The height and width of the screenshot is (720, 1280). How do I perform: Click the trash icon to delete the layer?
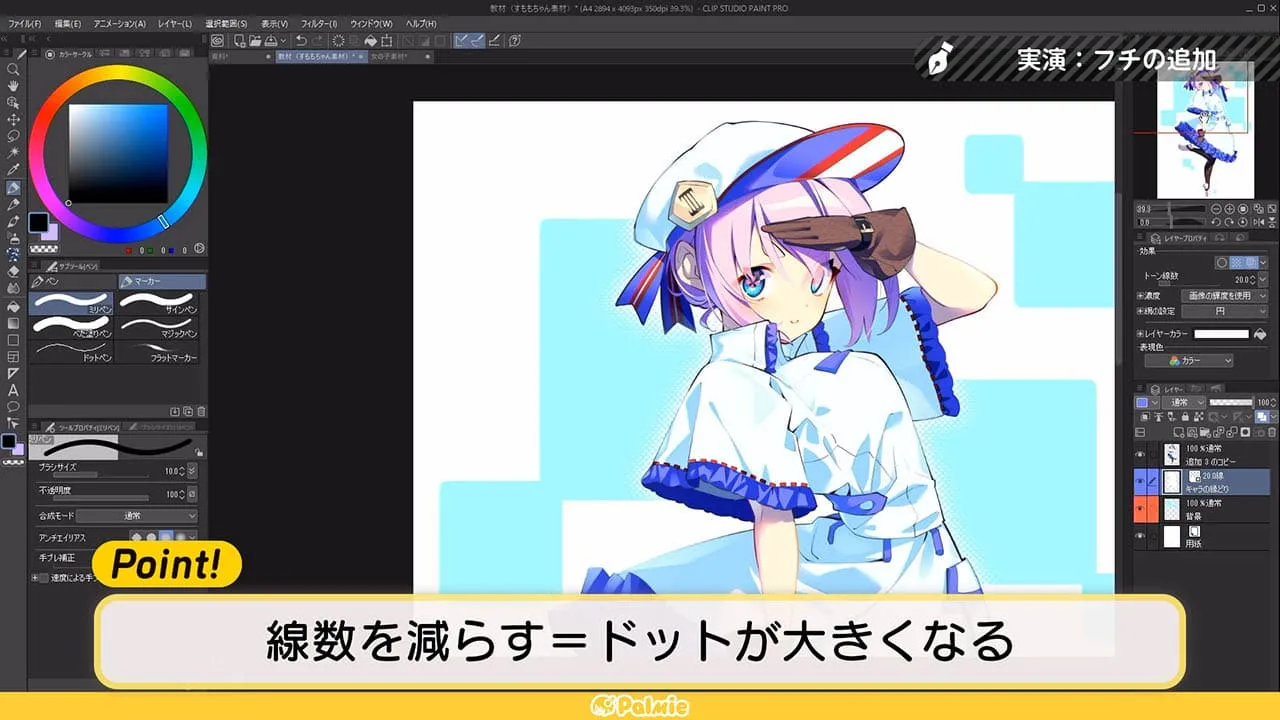(1272, 432)
